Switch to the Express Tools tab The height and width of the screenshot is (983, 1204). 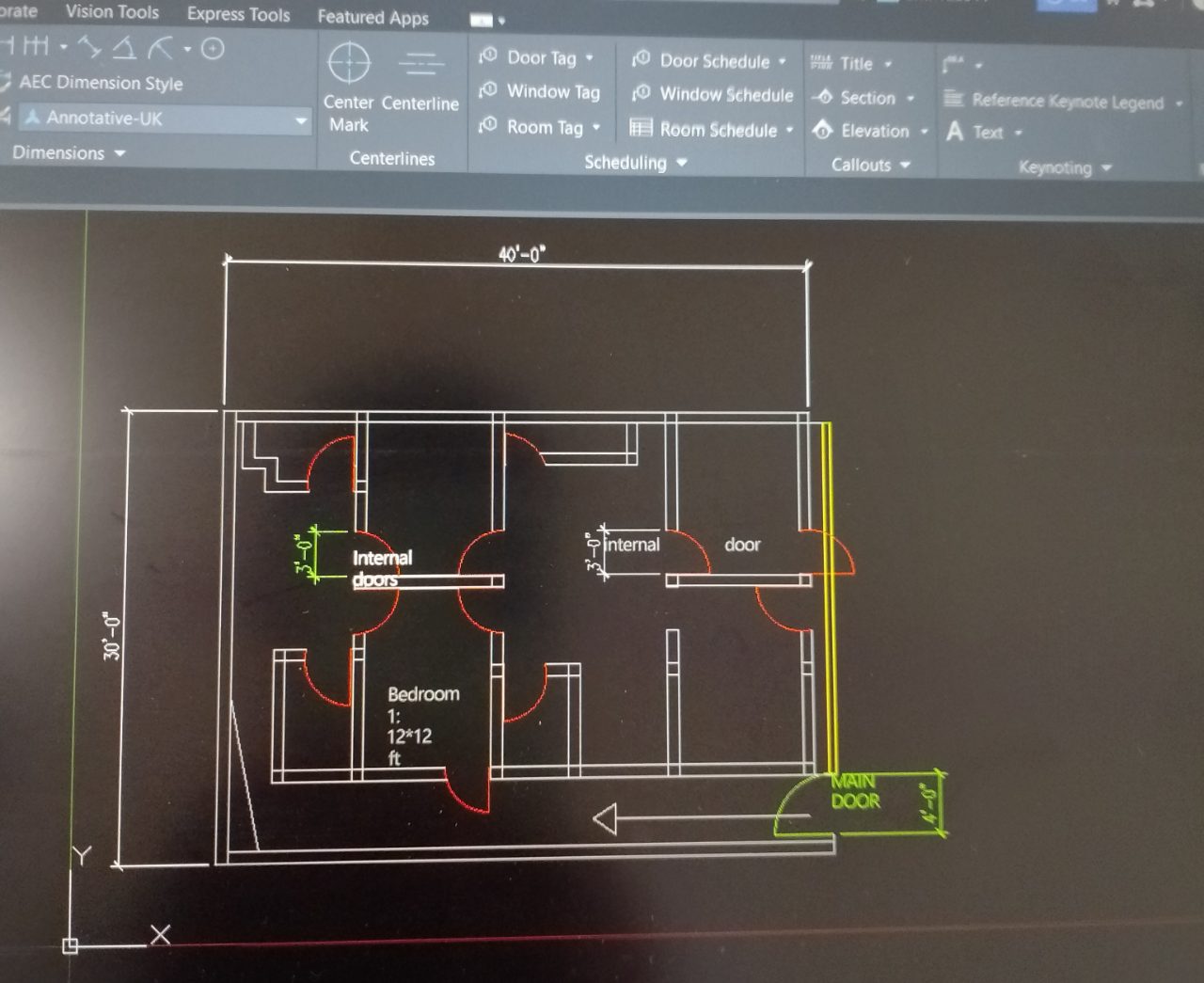[238, 14]
